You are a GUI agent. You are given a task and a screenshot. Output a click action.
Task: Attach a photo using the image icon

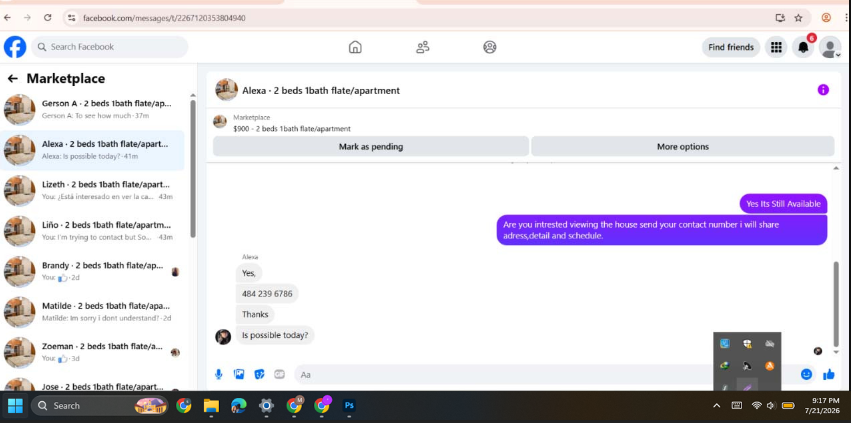[x=239, y=374]
